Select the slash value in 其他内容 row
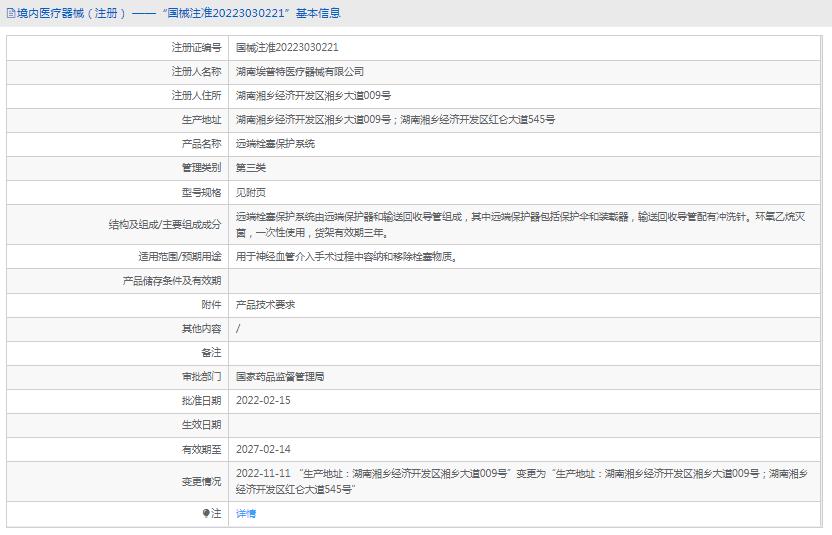The image size is (832, 535). tap(238, 329)
